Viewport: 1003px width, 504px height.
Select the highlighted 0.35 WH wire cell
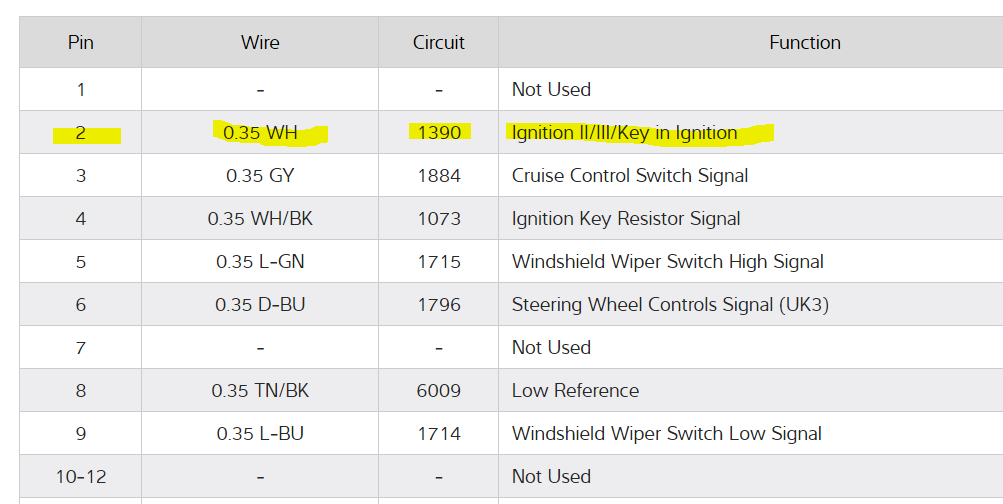click(260, 133)
